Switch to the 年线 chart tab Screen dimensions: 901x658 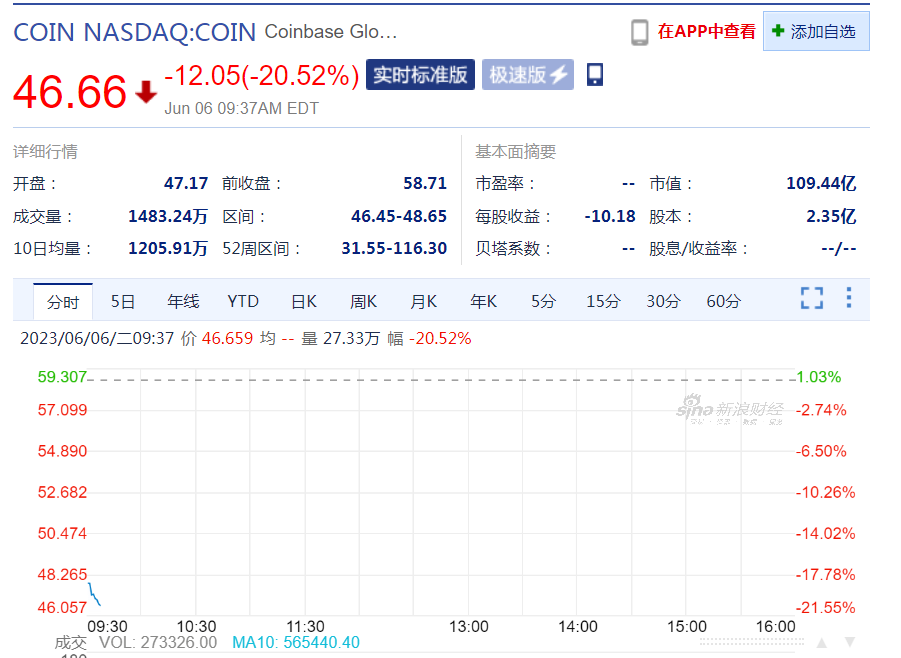tap(183, 301)
